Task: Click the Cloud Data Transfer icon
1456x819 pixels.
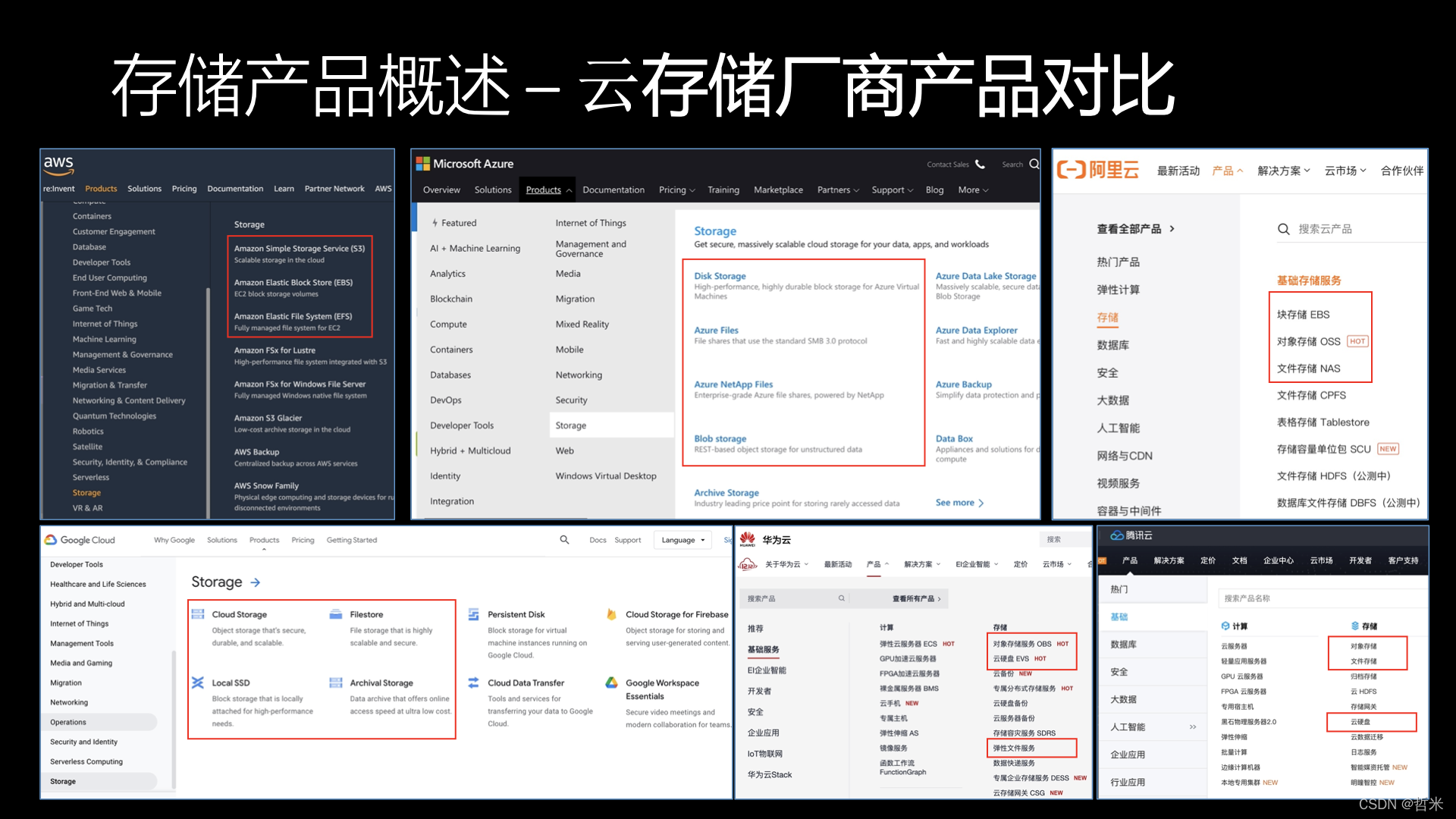Action: (x=474, y=682)
